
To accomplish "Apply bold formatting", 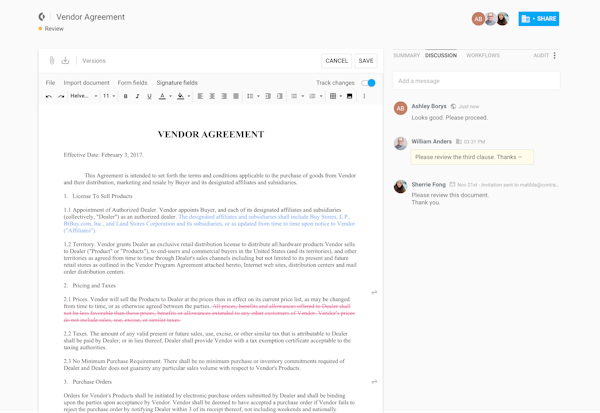I will [x=125, y=97].
